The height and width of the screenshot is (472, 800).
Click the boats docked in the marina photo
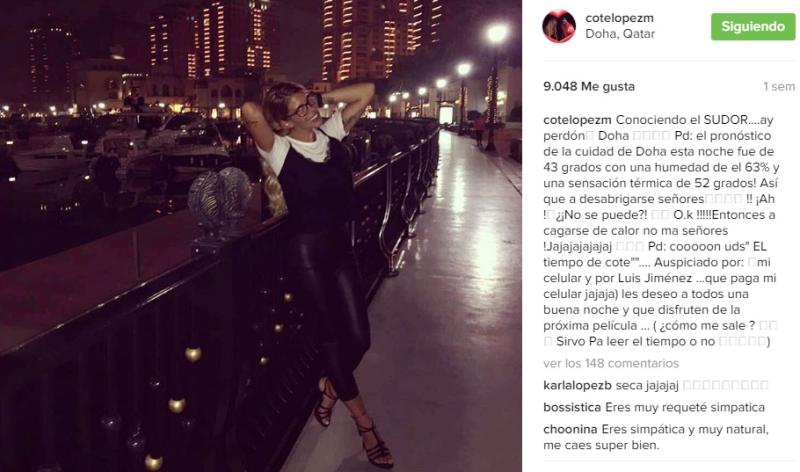[117, 148]
